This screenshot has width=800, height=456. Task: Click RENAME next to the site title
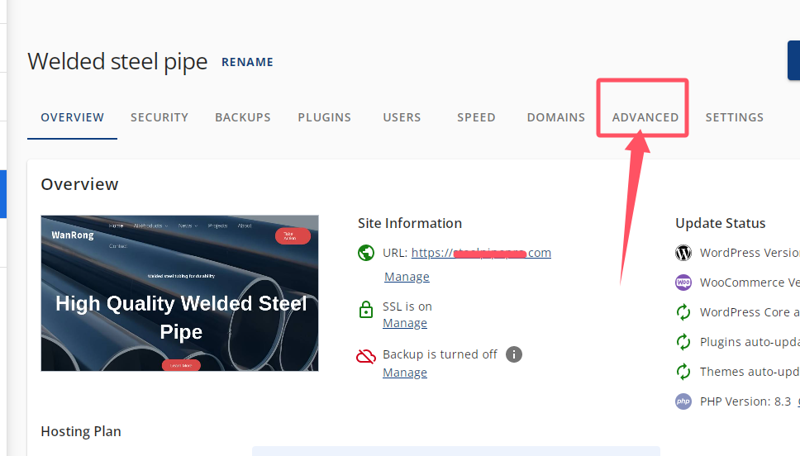click(247, 62)
